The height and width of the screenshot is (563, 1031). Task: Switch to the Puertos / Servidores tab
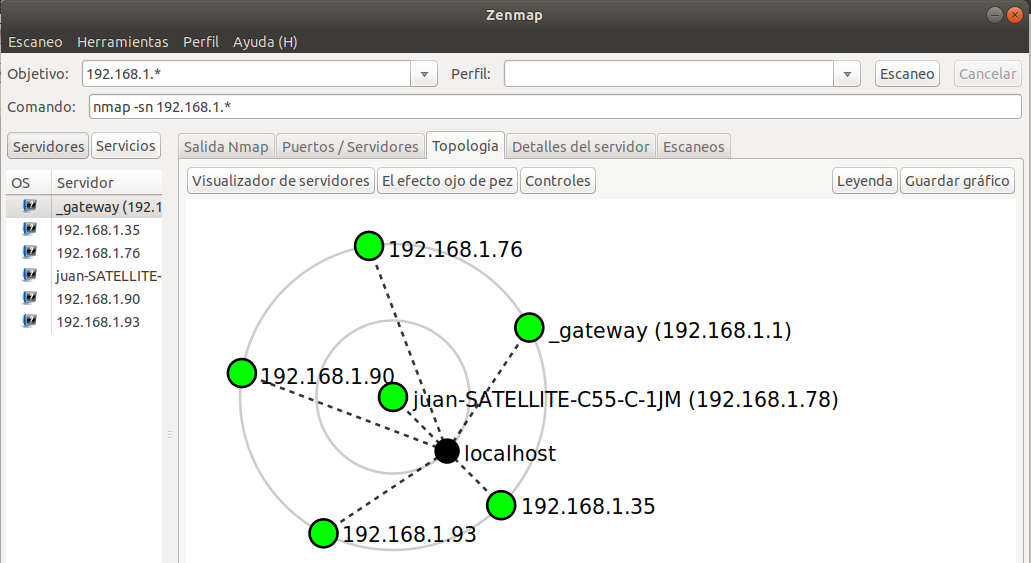click(350, 146)
